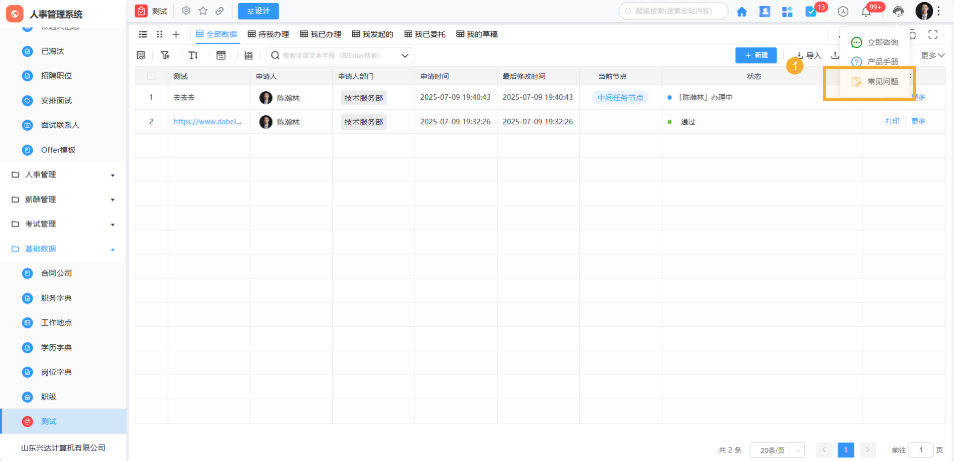
Task: Add a new view with the plus icon
Action: (176, 34)
